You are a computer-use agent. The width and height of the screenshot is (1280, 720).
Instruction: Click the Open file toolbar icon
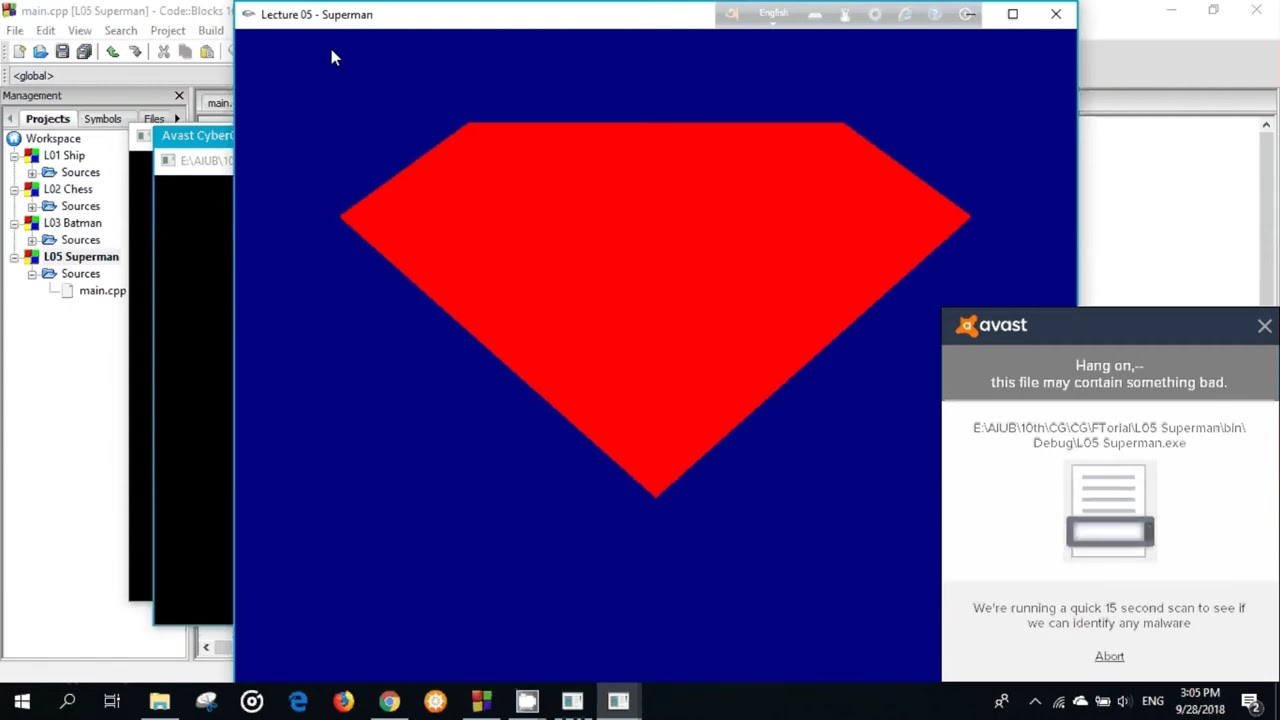tap(40, 52)
